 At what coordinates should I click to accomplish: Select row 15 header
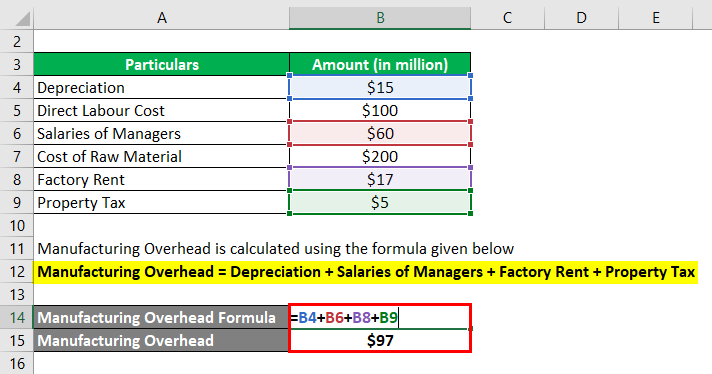tap(17, 340)
